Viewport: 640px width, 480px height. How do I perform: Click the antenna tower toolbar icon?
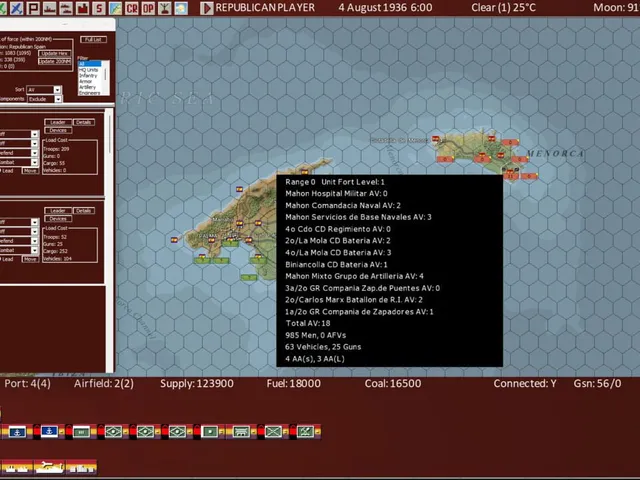[164, 8]
